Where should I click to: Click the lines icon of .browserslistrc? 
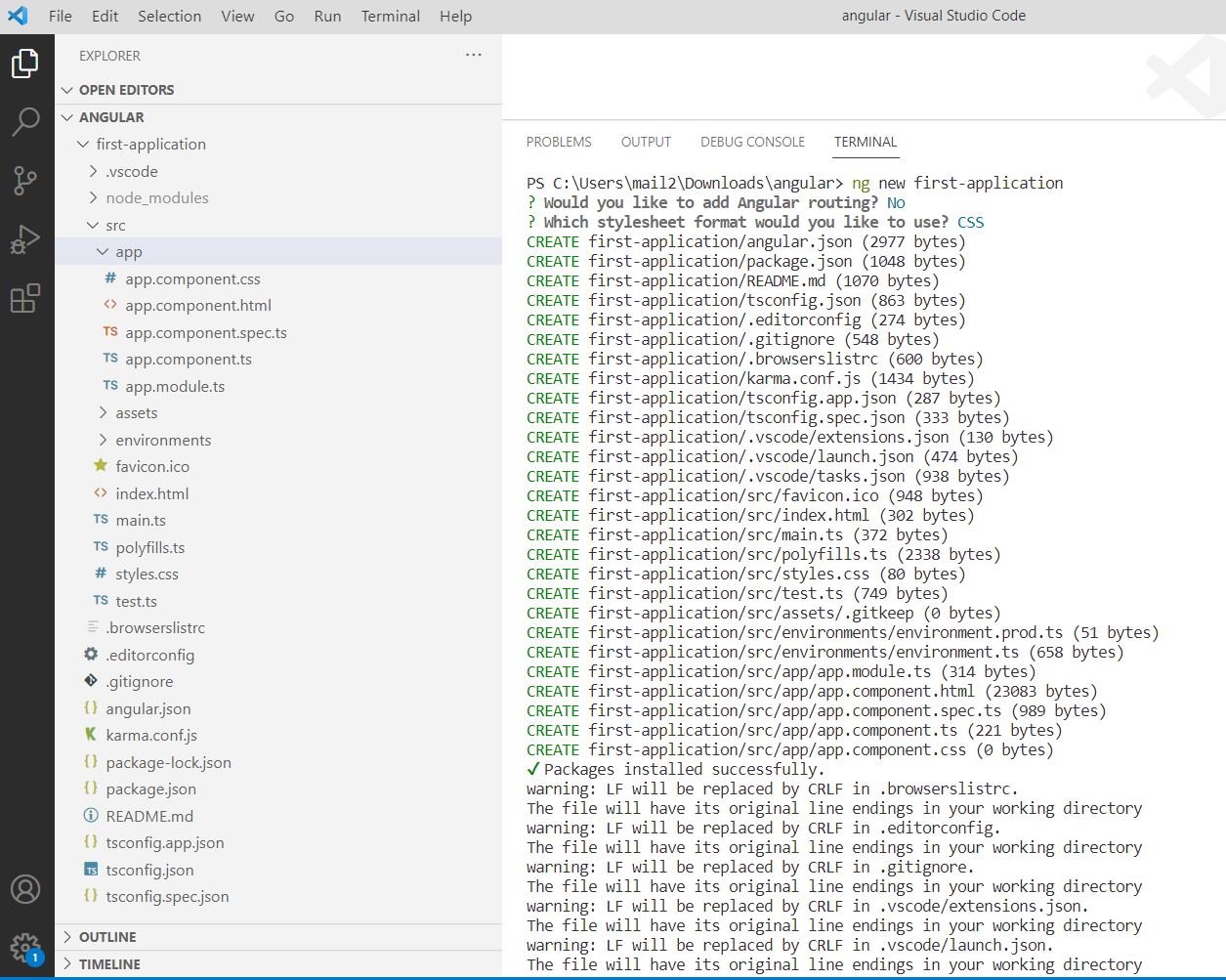[93, 627]
